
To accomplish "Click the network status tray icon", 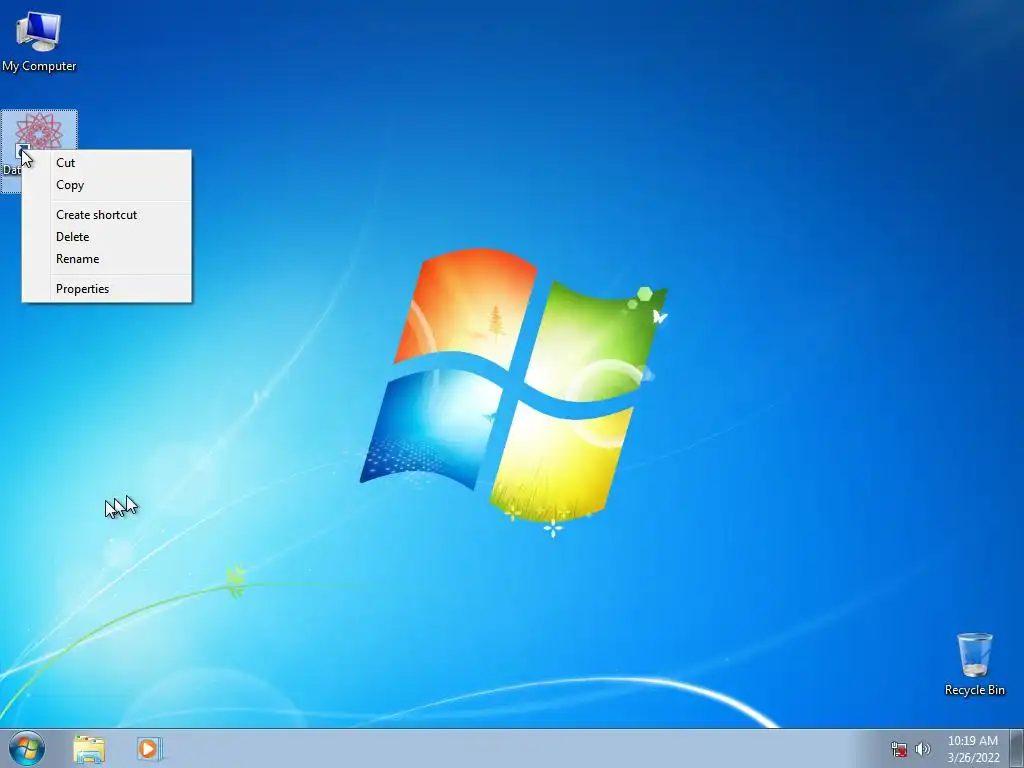I will point(899,749).
